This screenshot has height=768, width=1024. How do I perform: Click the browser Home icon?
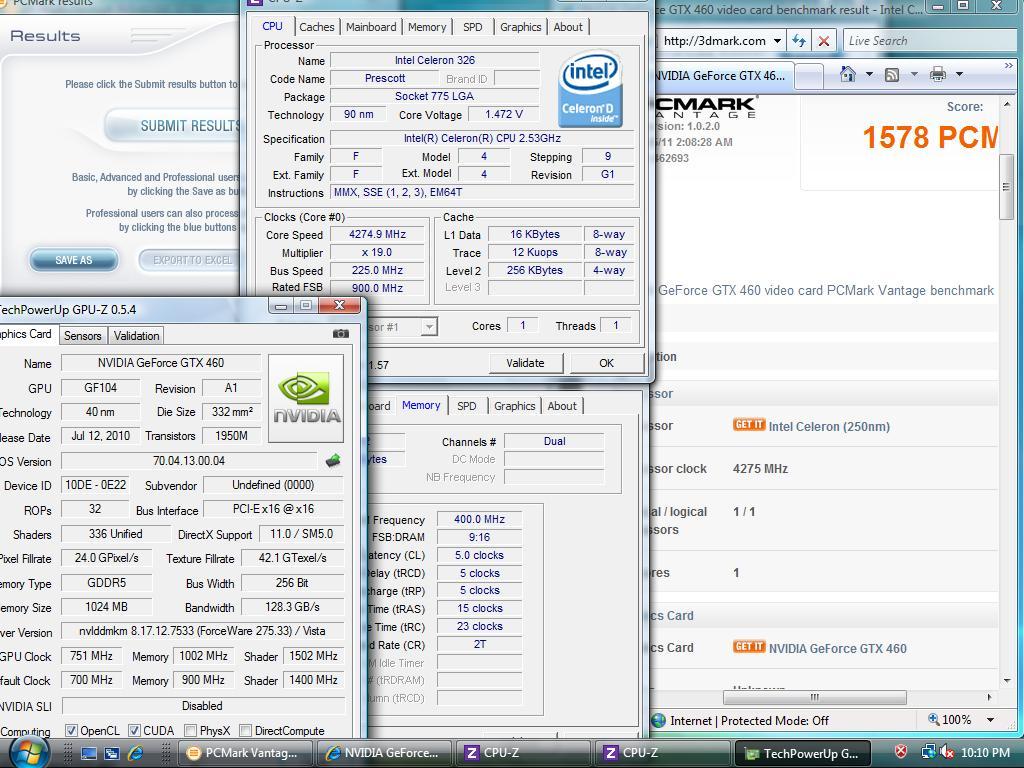847,74
